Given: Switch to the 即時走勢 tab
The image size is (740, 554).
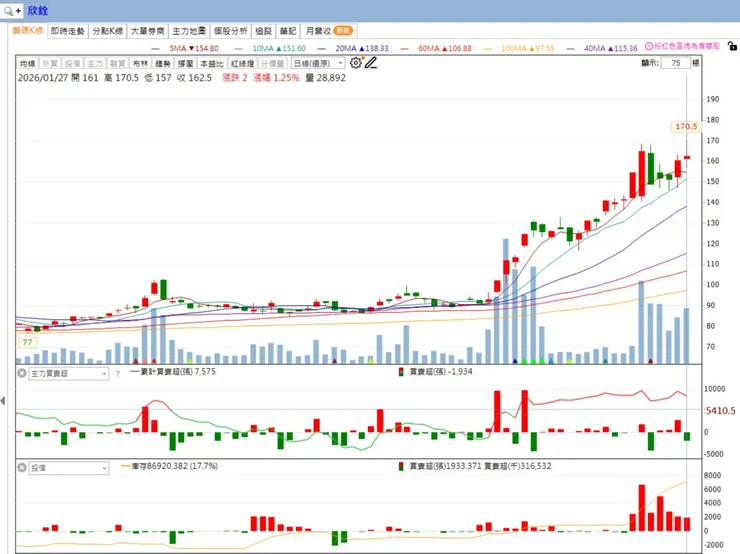Looking at the screenshot, I should point(67,31).
